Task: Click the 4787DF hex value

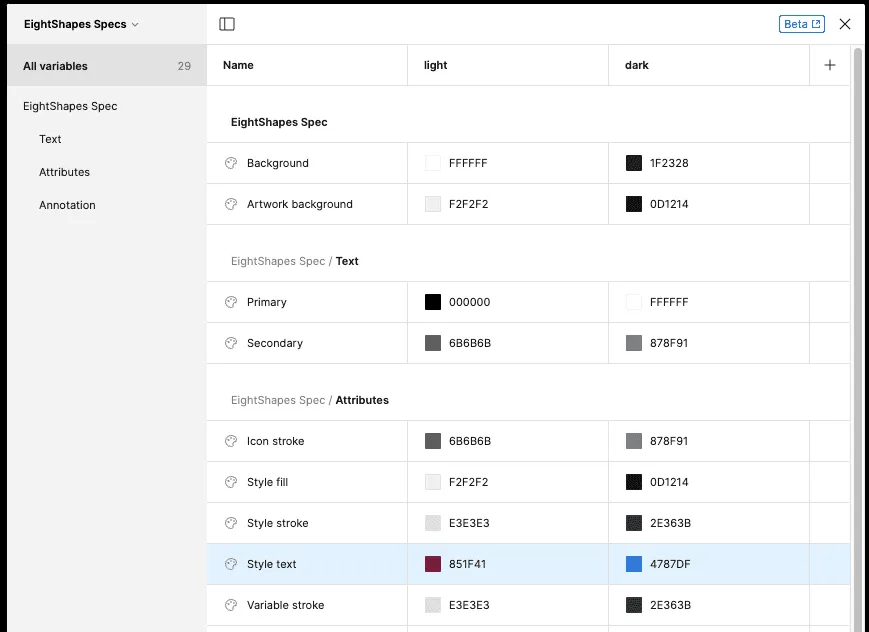Action: tap(670, 564)
